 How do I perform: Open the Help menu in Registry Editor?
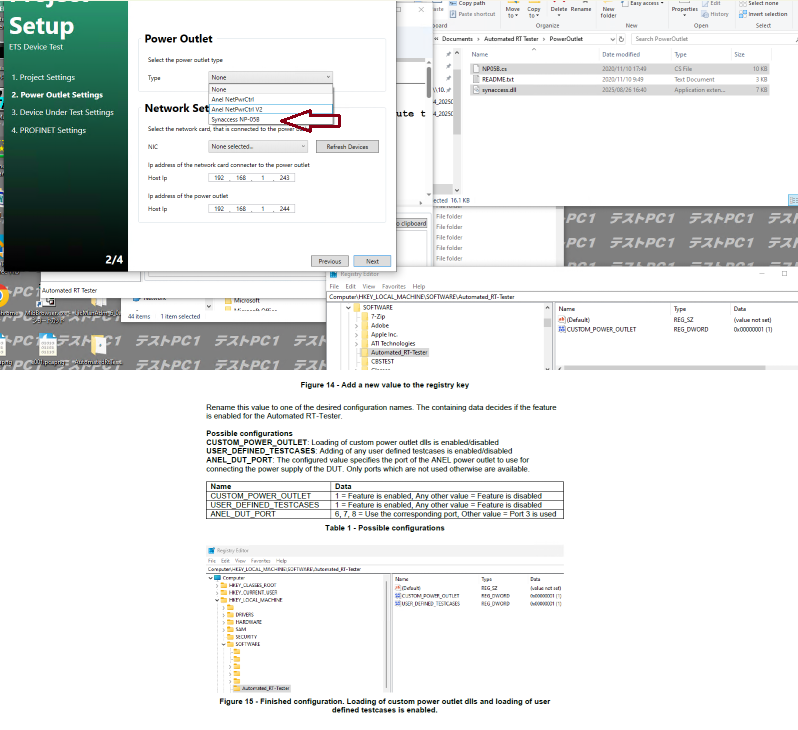(419, 287)
